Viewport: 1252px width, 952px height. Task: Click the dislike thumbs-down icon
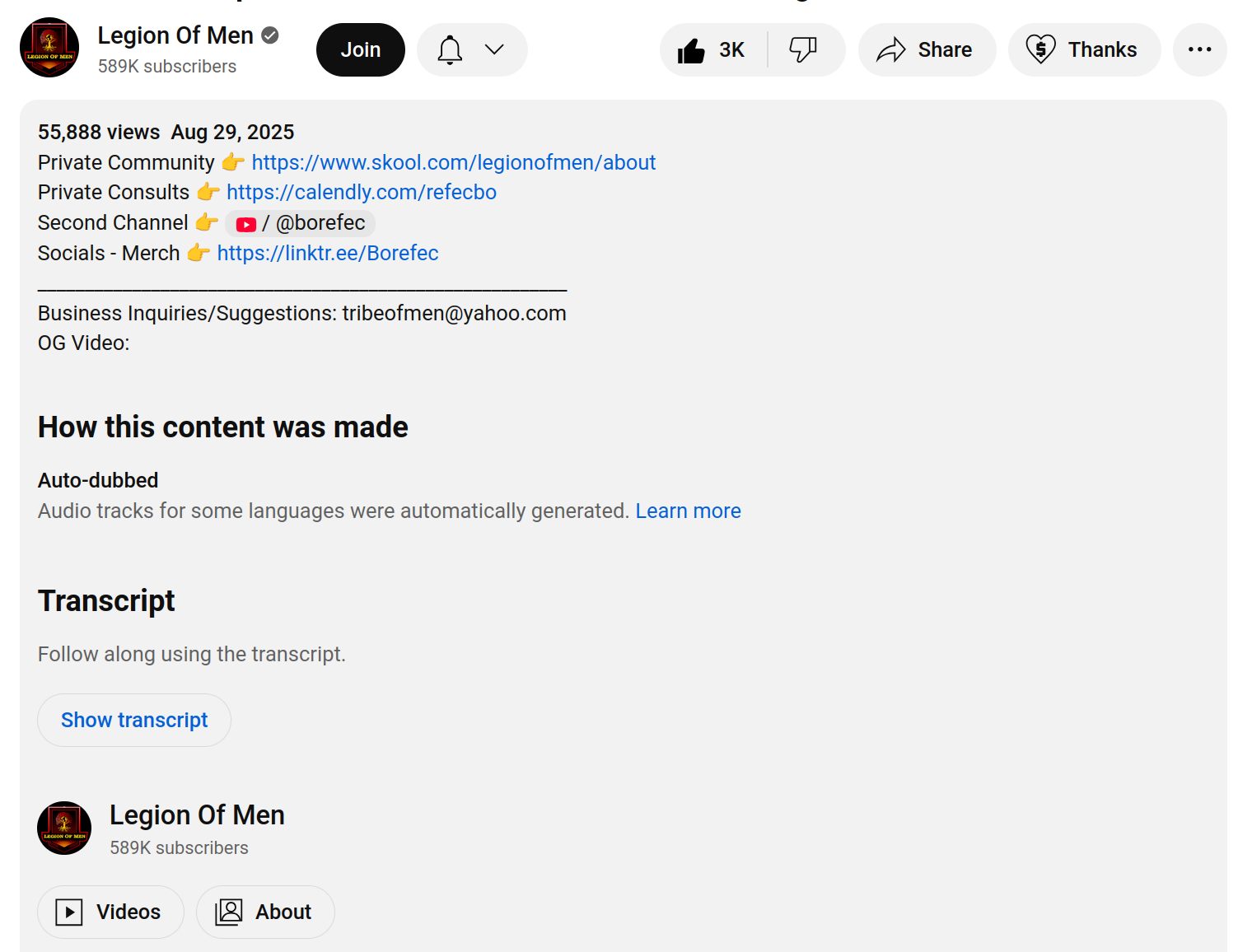[803, 49]
